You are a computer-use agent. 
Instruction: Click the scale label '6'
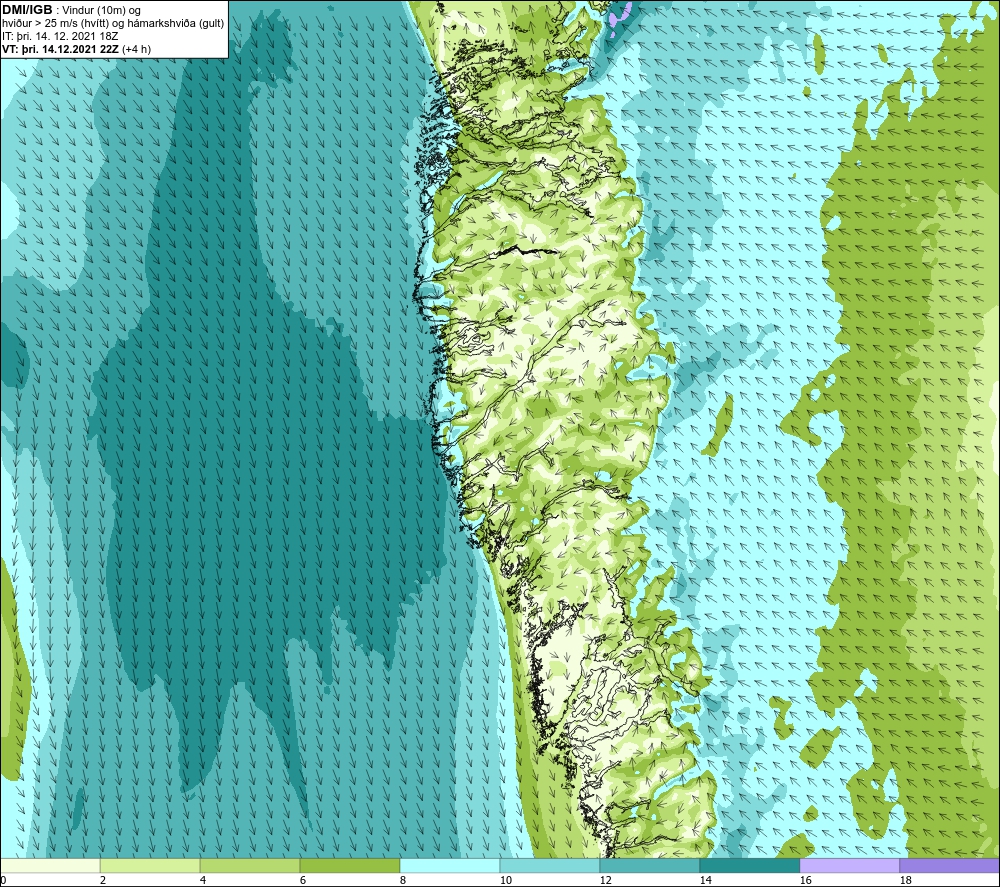[303, 881]
